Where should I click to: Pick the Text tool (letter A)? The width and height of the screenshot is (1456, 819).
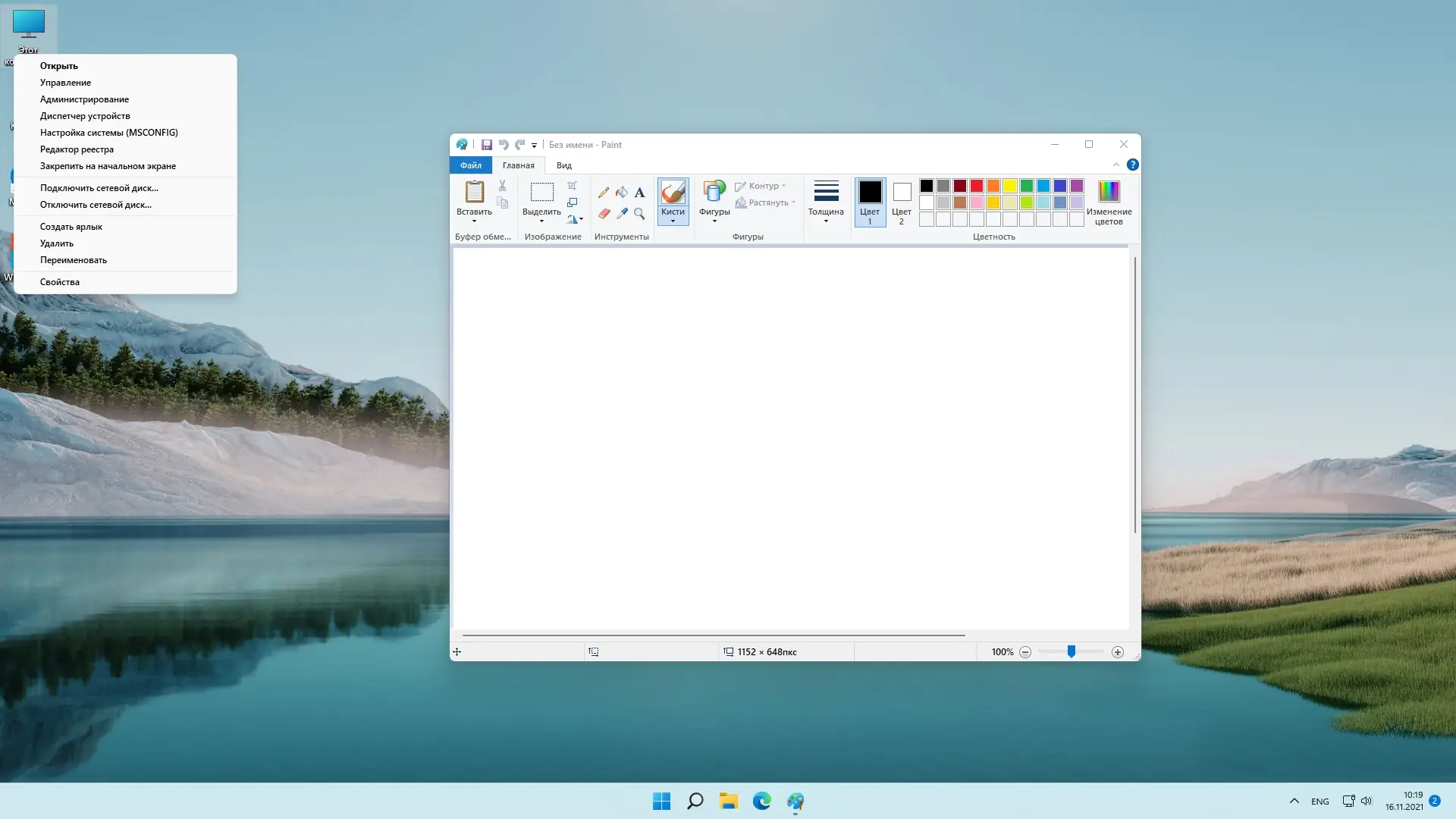coord(639,193)
